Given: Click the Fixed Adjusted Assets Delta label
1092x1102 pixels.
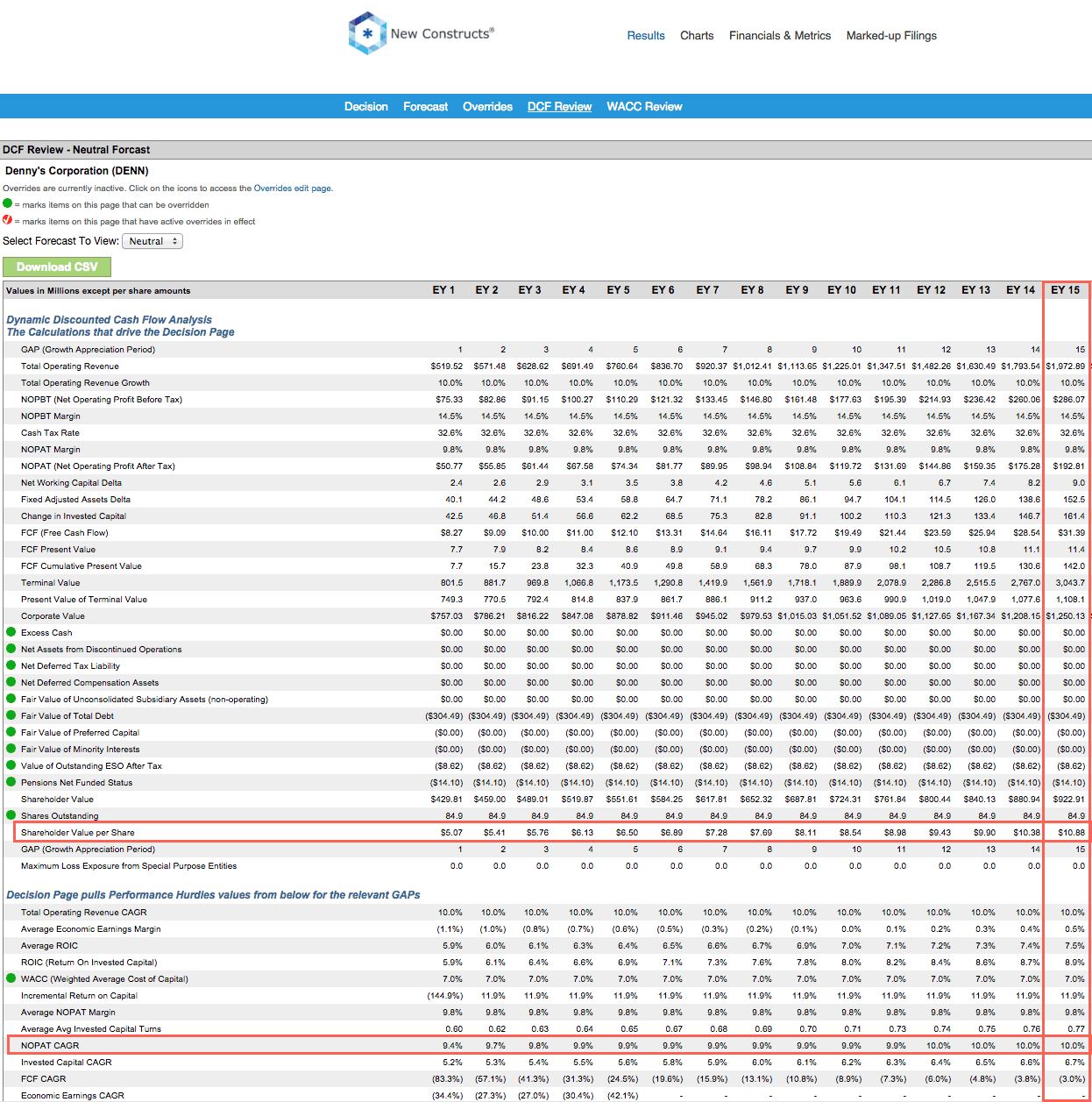Looking at the screenshot, I should coord(75,500).
